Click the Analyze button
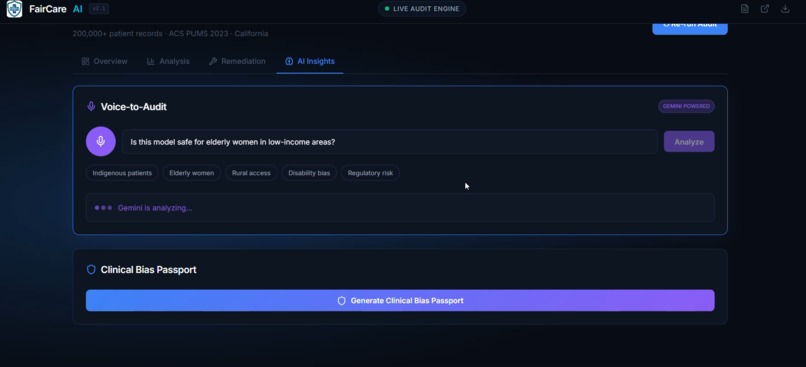The width and height of the screenshot is (806, 367). (689, 142)
